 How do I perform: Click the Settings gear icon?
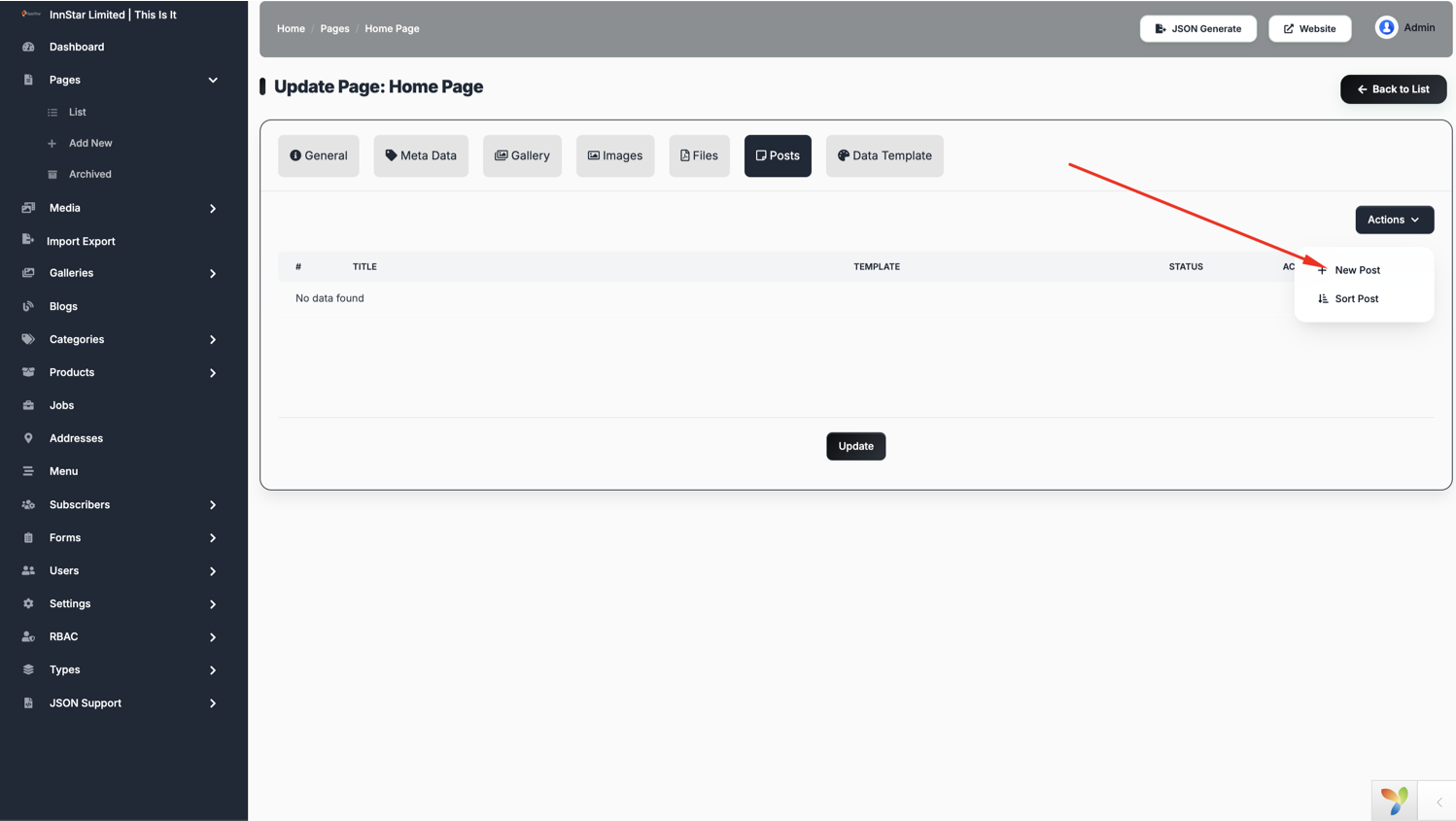click(x=28, y=603)
